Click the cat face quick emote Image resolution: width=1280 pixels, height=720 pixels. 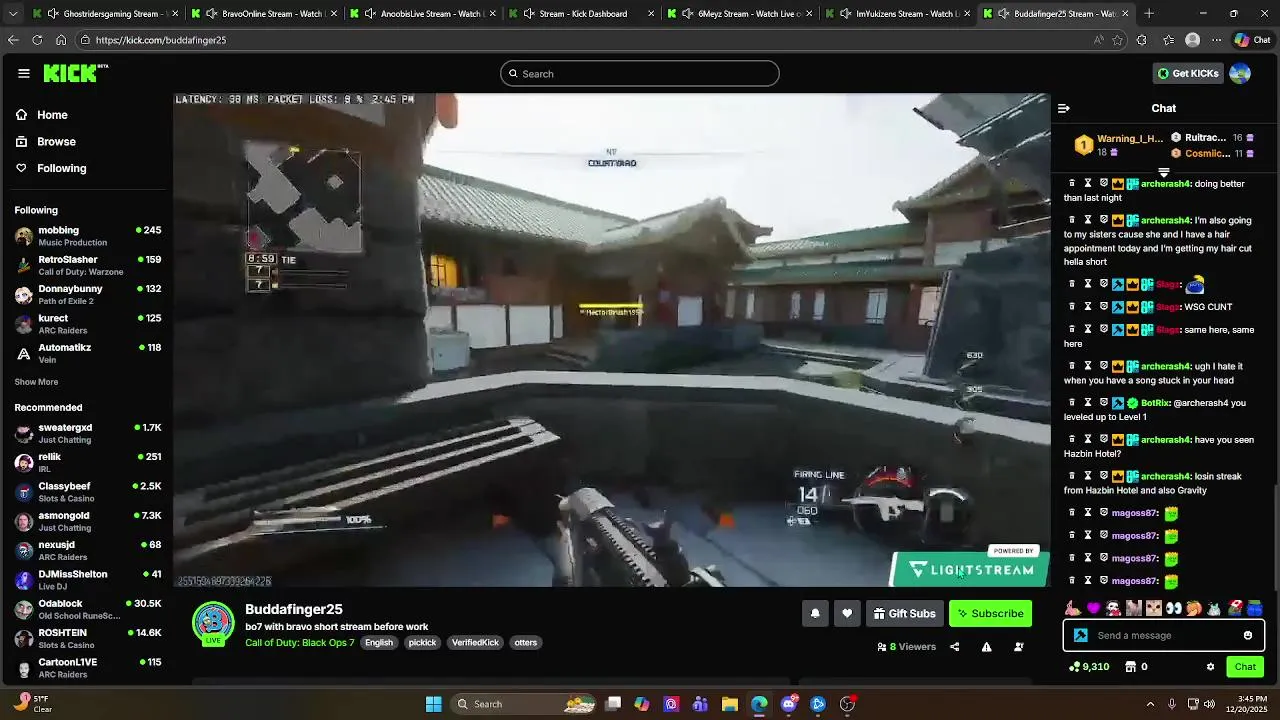click(1154, 608)
